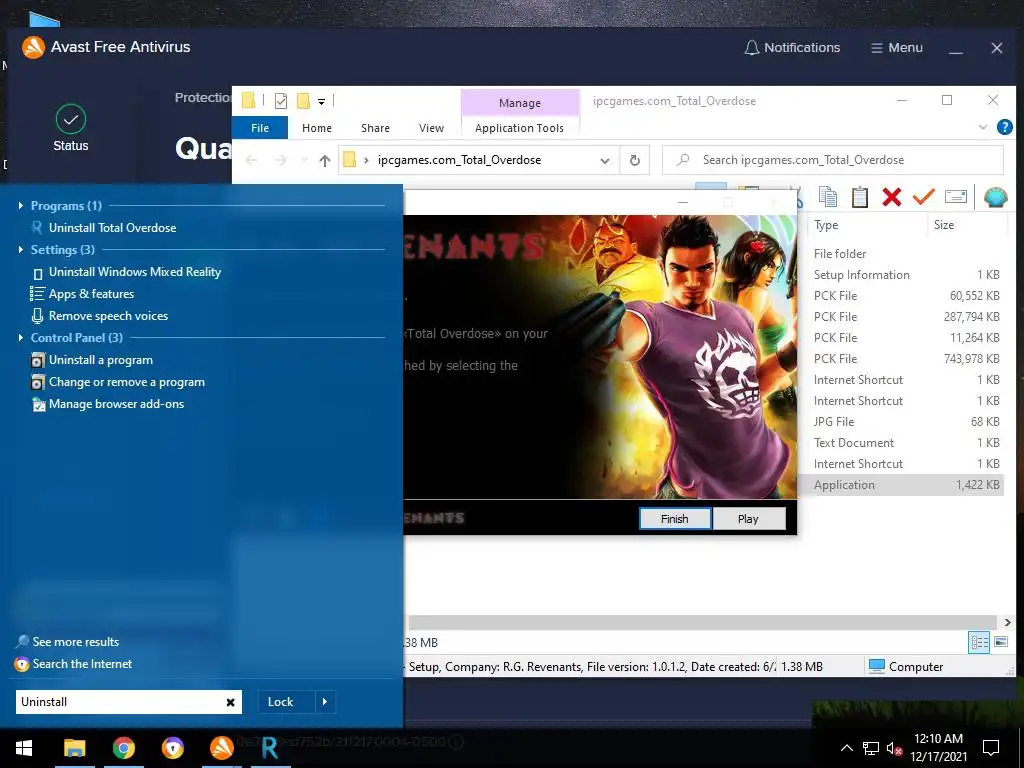Image resolution: width=1024 pixels, height=768 pixels.
Task: Open Apps & features setting
Action: [x=91, y=294]
